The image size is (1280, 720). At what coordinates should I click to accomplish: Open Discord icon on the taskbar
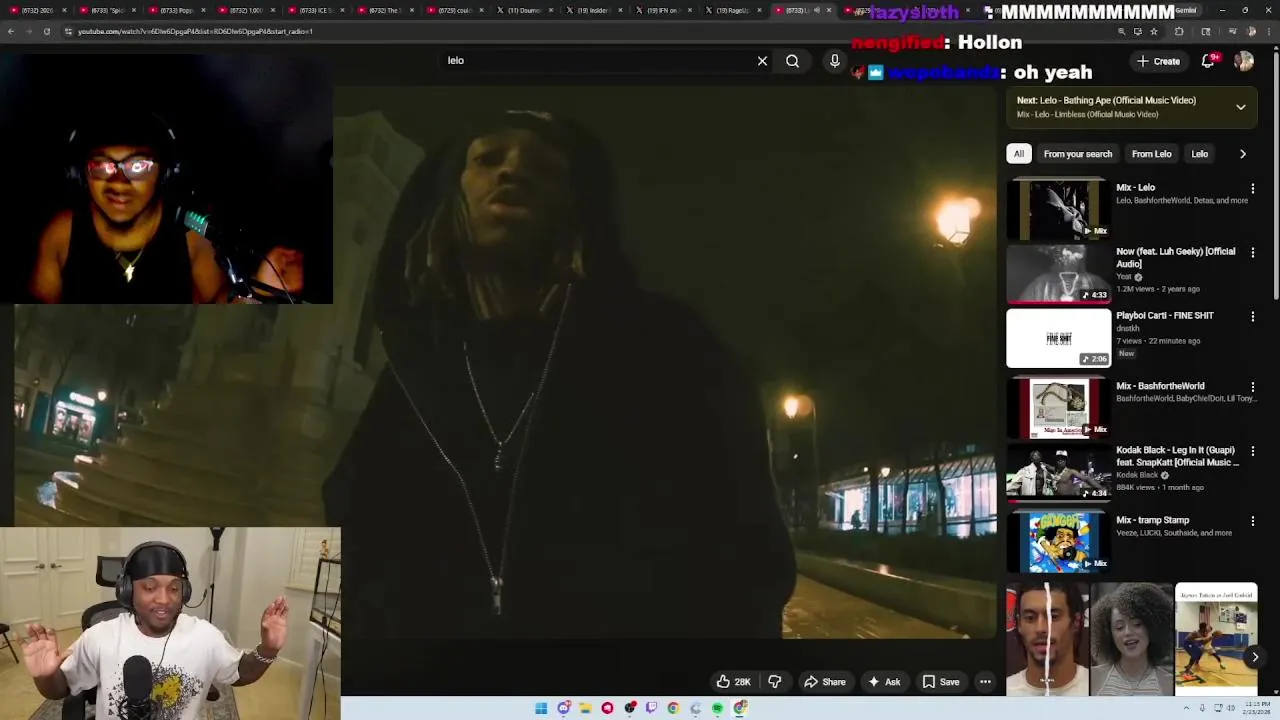click(x=563, y=708)
